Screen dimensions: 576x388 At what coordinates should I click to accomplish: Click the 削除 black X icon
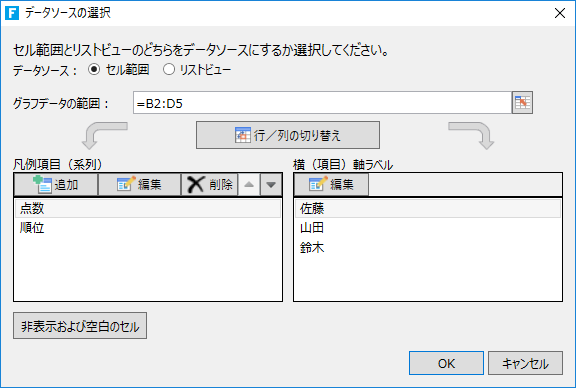coord(196,184)
